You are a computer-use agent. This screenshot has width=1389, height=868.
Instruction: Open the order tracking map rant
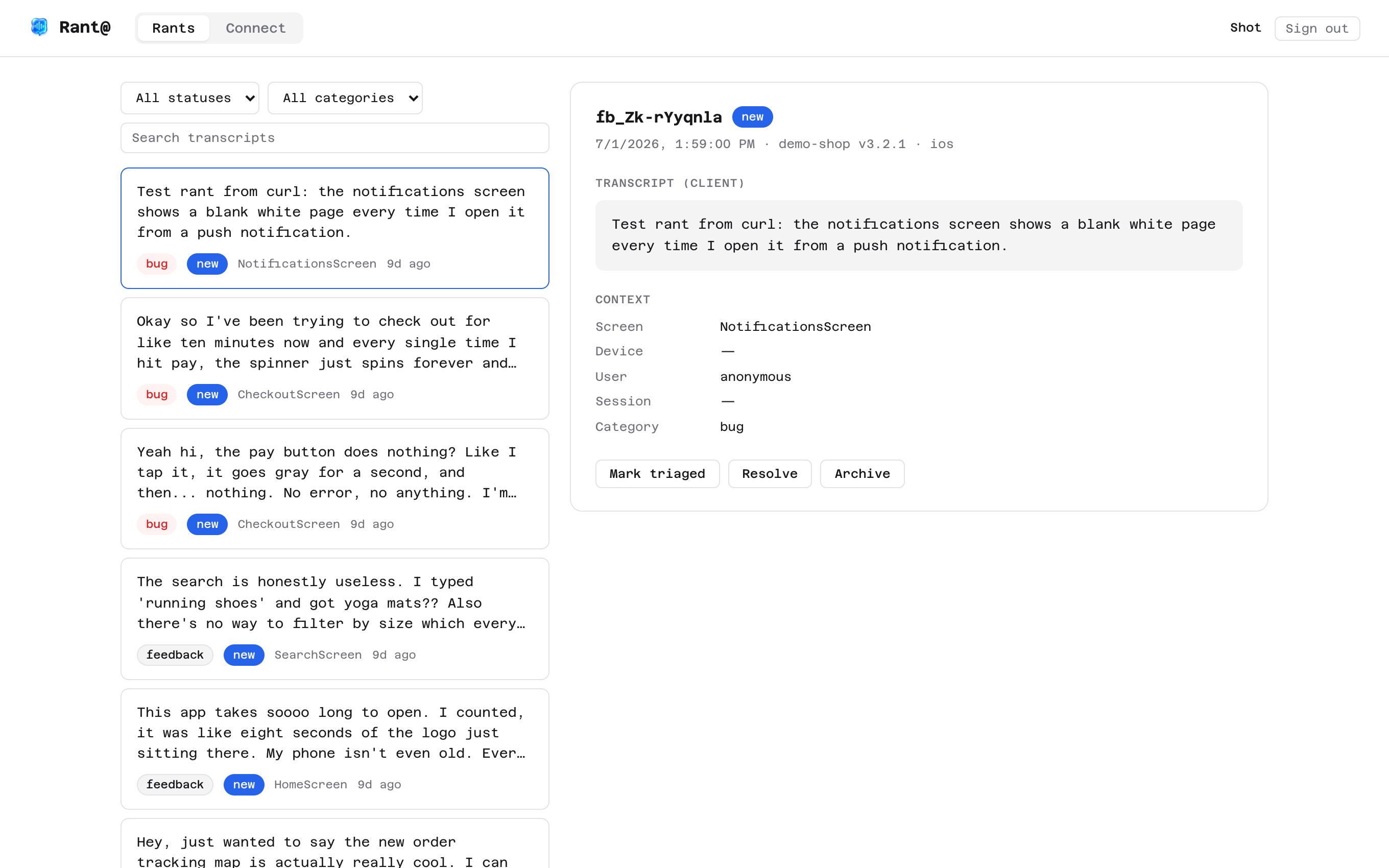(334, 844)
